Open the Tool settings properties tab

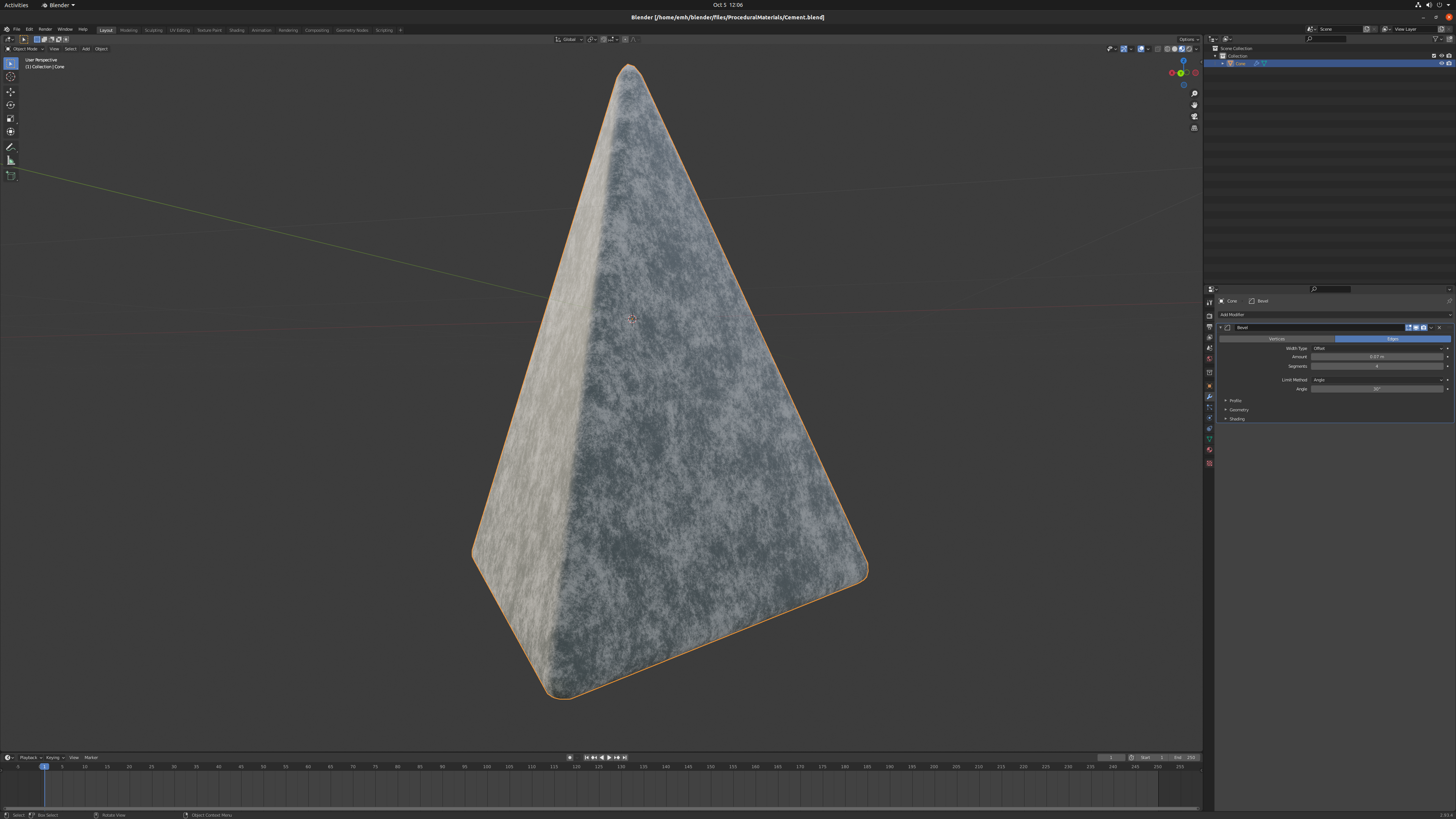1209,303
